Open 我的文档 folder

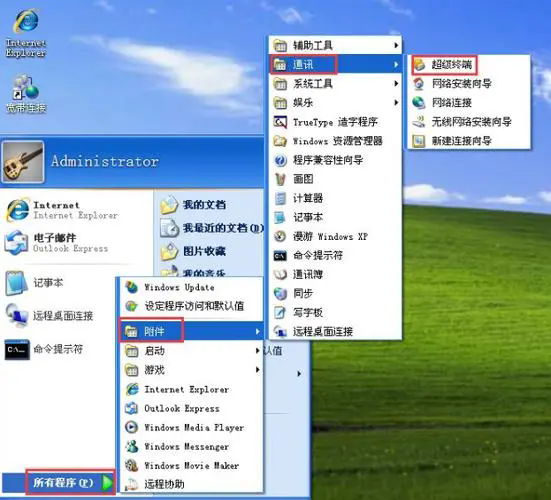click(193, 205)
